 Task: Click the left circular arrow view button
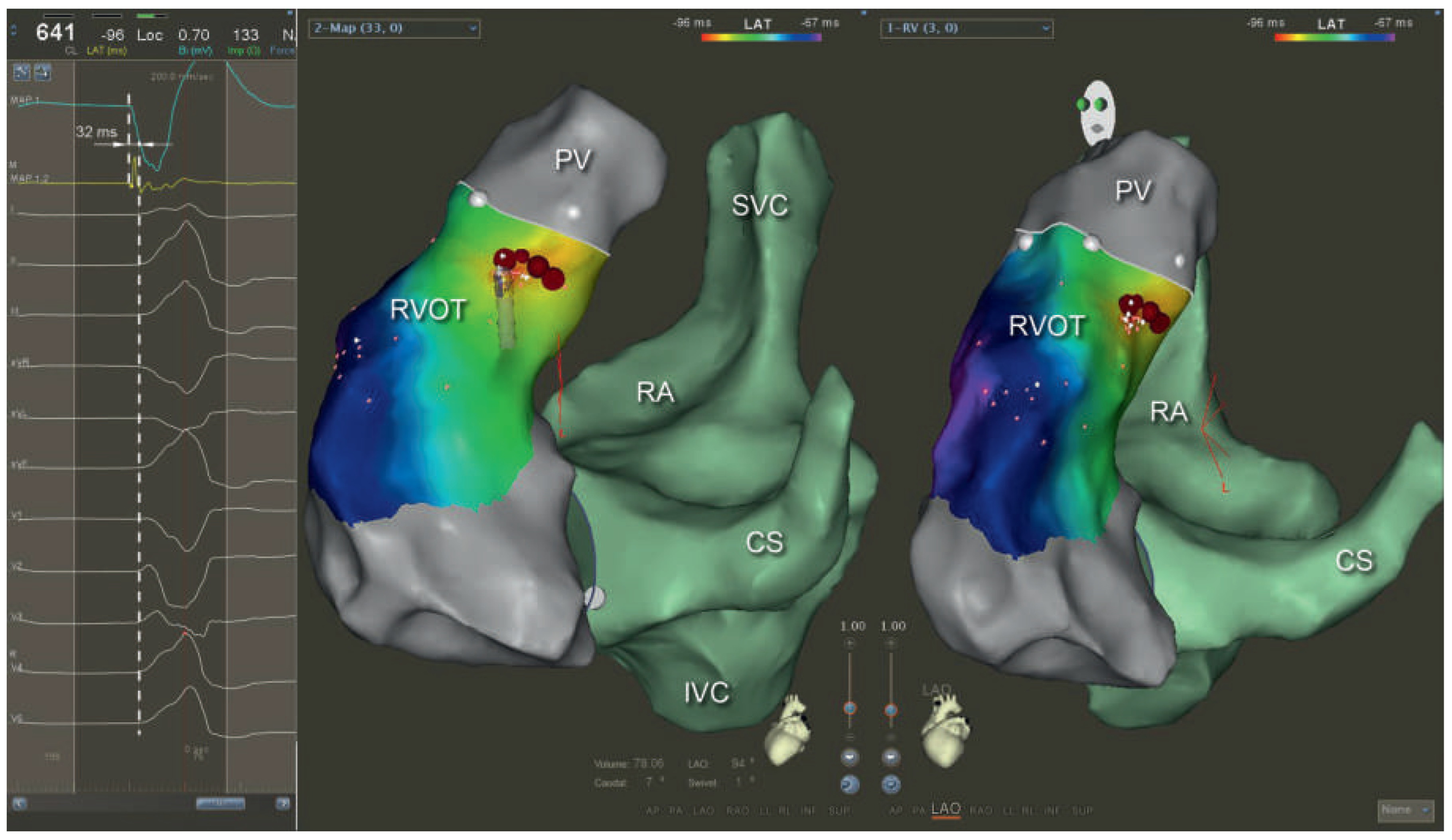pos(850,784)
